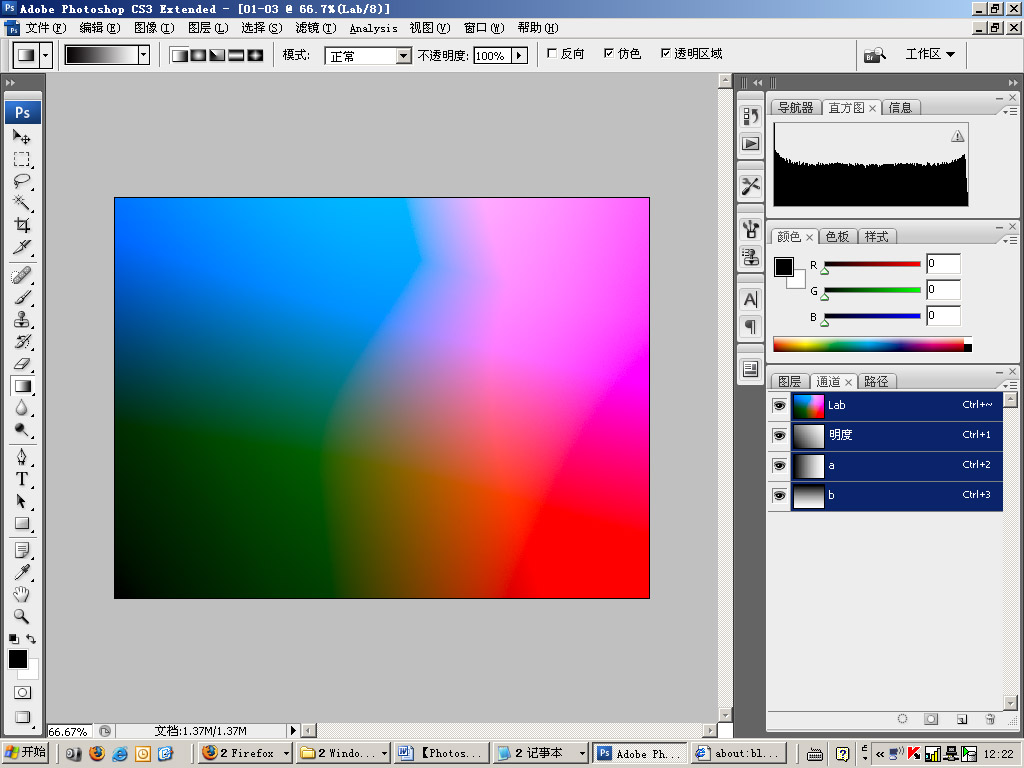Select the Blur tool

(22, 408)
